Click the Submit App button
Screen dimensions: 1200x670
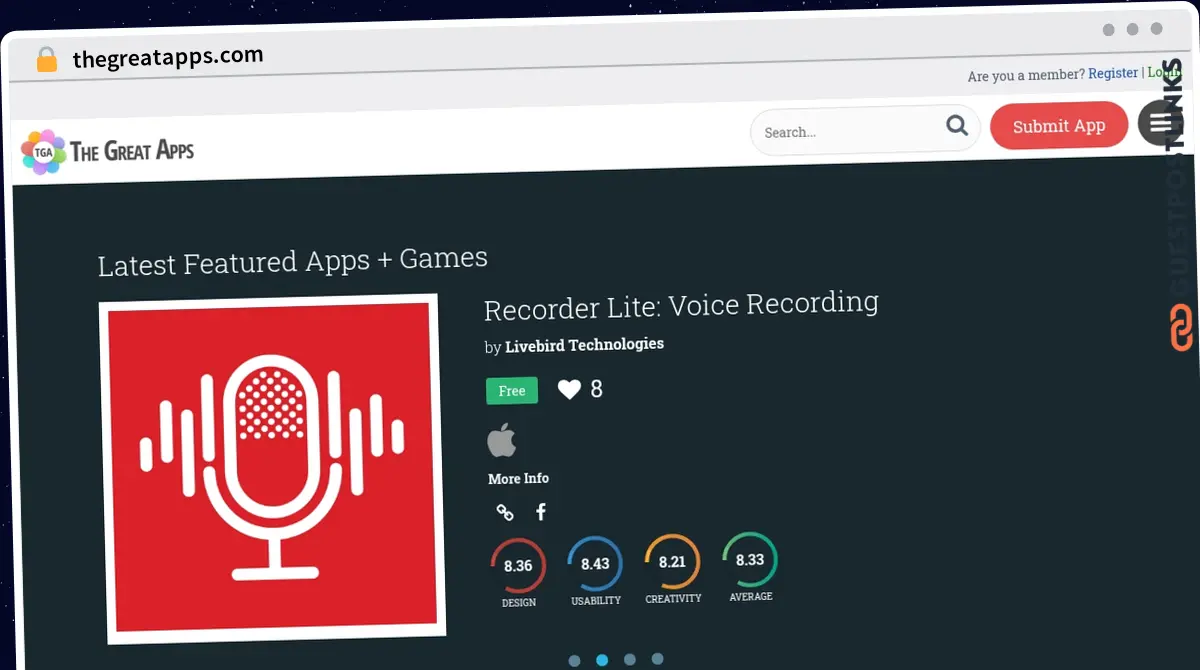(x=1059, y=126)
